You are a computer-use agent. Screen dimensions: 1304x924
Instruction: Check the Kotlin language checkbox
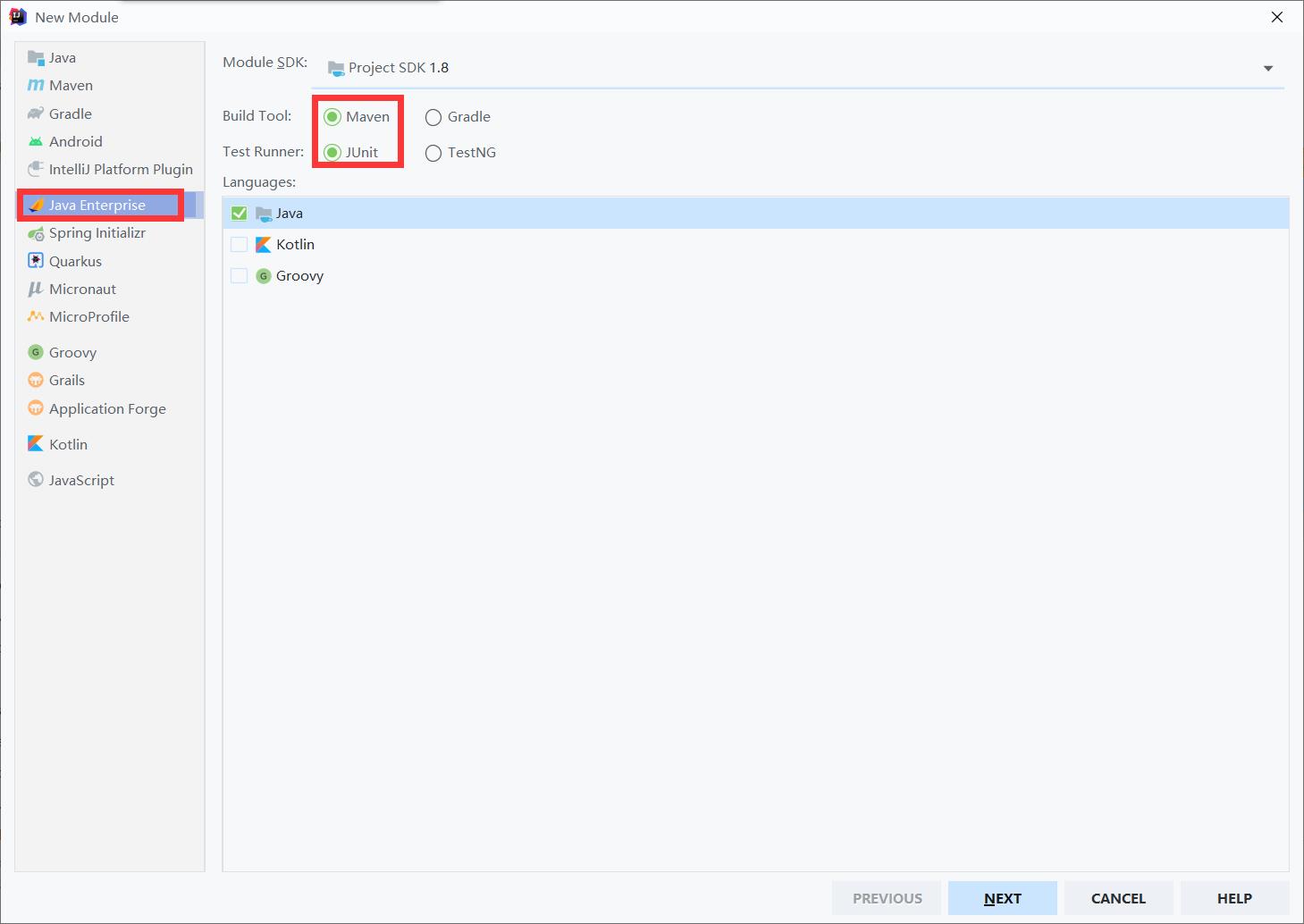(x=239, y=245)
